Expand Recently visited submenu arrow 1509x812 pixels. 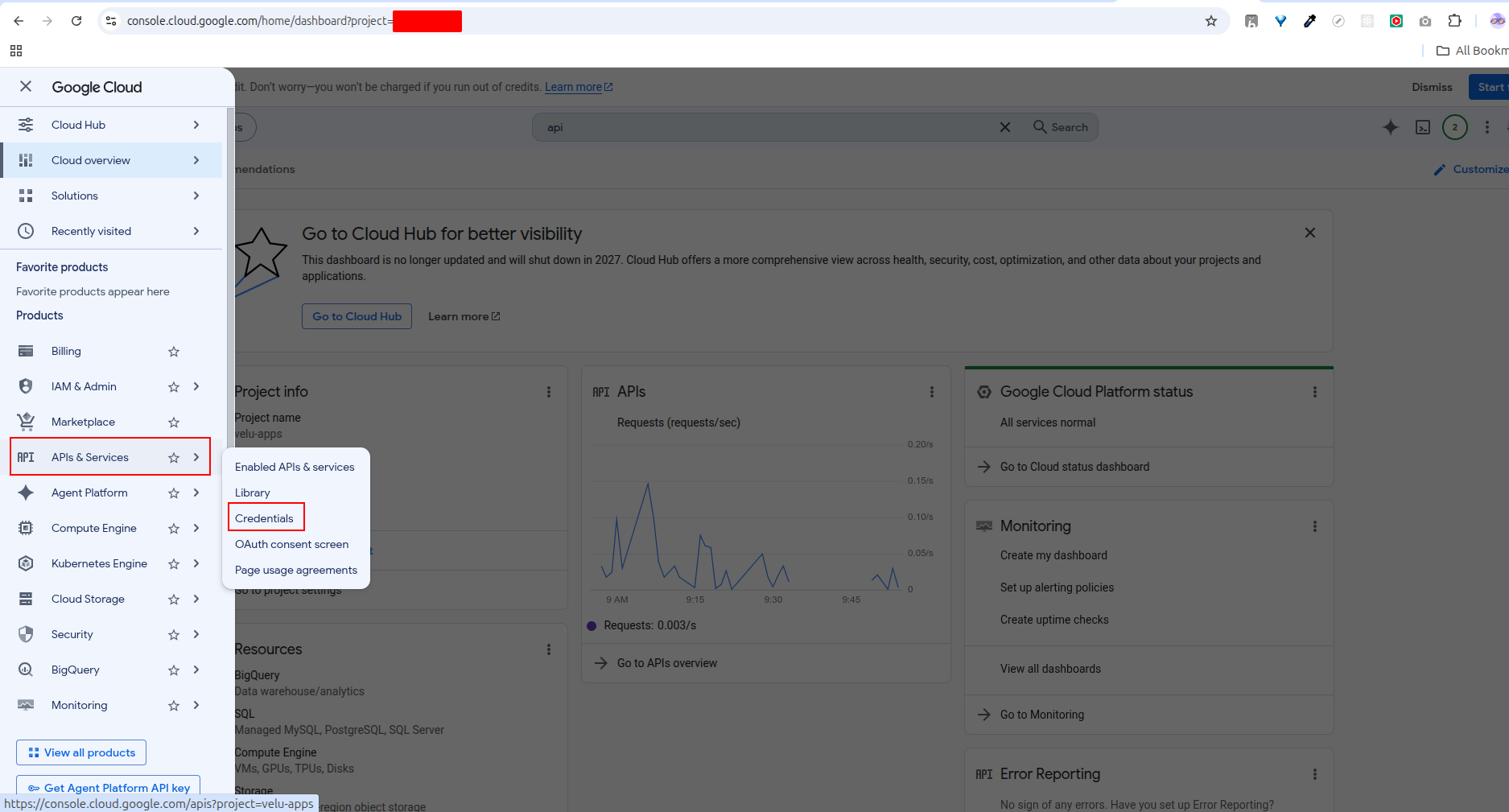(196, 231)
